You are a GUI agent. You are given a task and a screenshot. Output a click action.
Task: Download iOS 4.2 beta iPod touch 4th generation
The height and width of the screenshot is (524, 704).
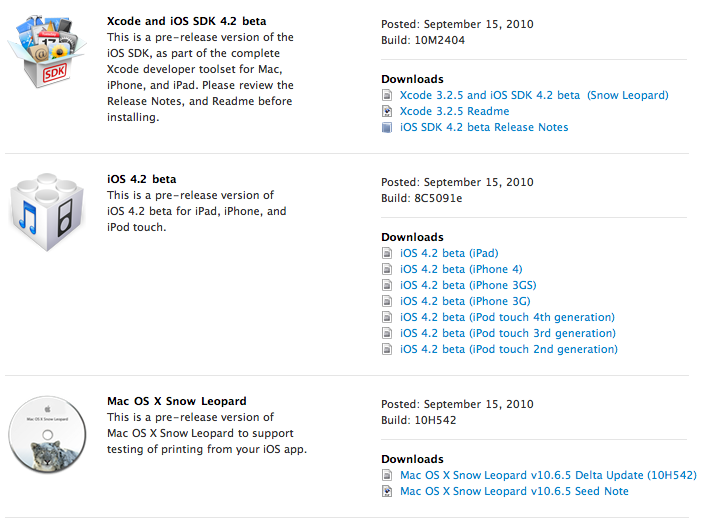click(x=507, y=317)
